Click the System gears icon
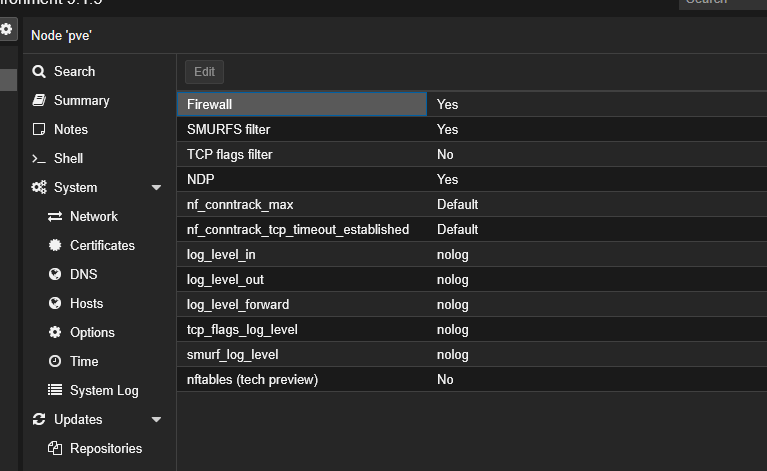This screenshot has width=767, height=471. pos(39,187)
